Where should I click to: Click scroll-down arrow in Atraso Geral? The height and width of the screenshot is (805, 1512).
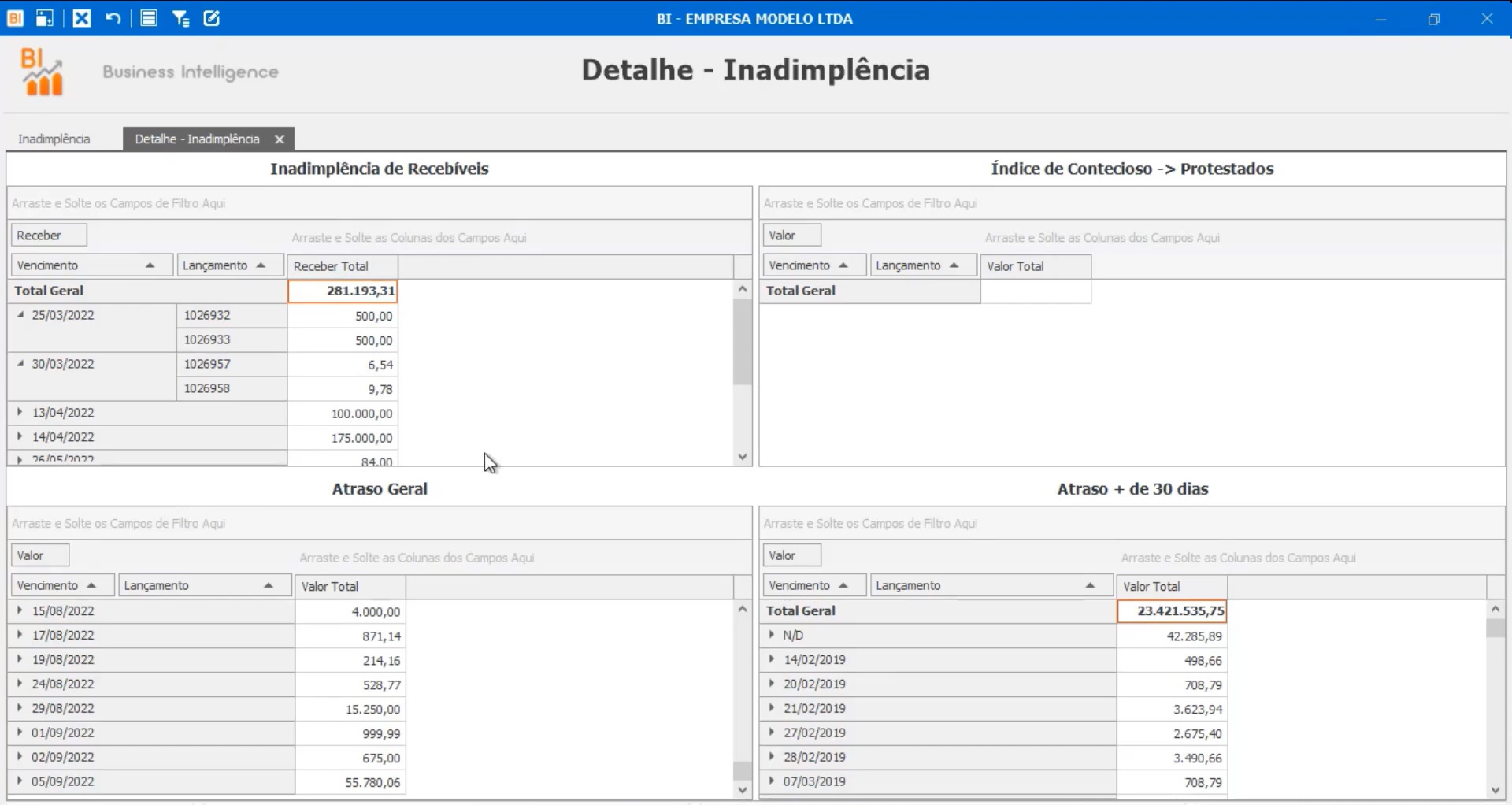pyautogui.click(x=742, y=789)
